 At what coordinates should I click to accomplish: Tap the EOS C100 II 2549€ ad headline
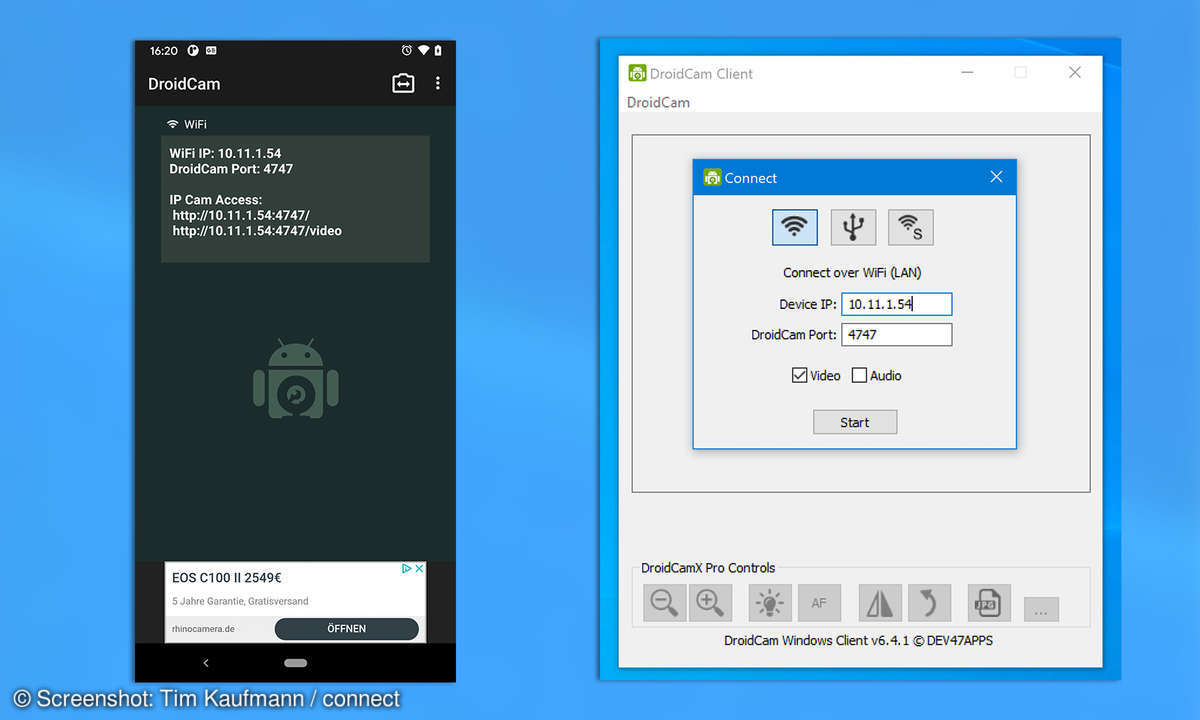coord(227,577)
